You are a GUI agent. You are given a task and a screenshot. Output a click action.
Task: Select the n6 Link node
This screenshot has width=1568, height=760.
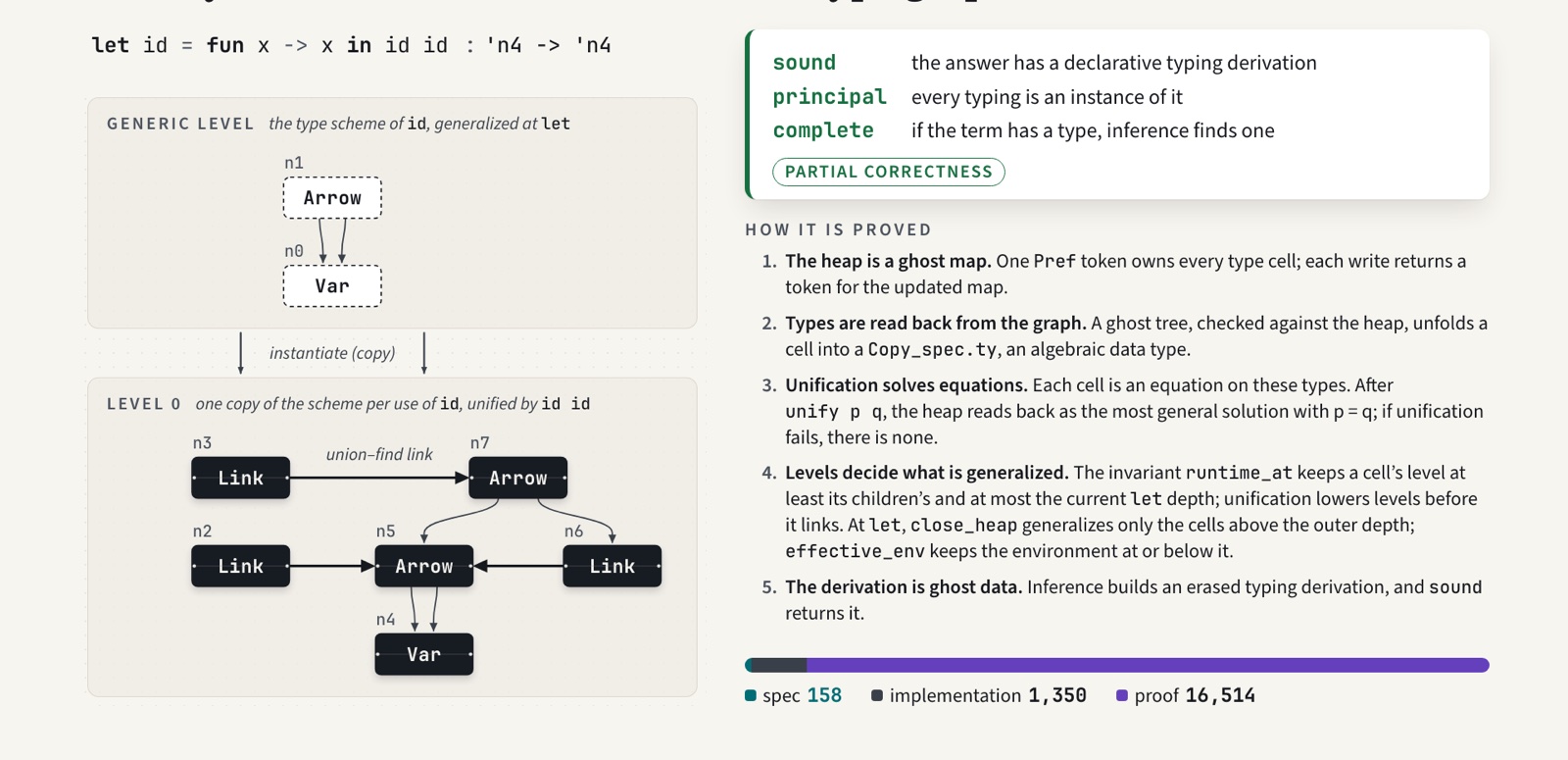[612, 566]
